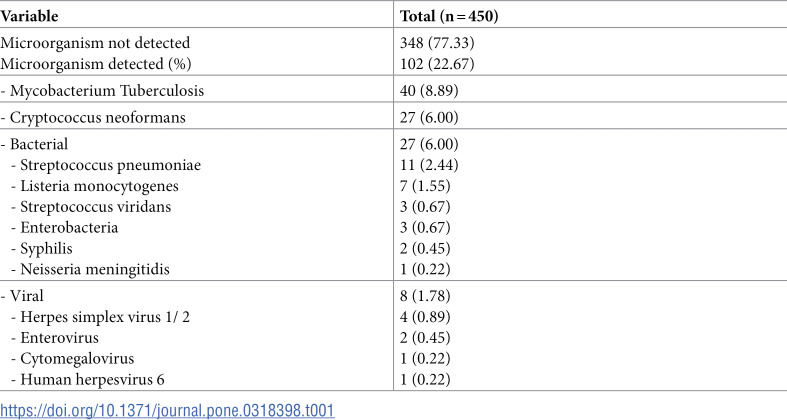Open the journal.pone DOI link
This screenshot has height=420, width=787.
point(167,410)
